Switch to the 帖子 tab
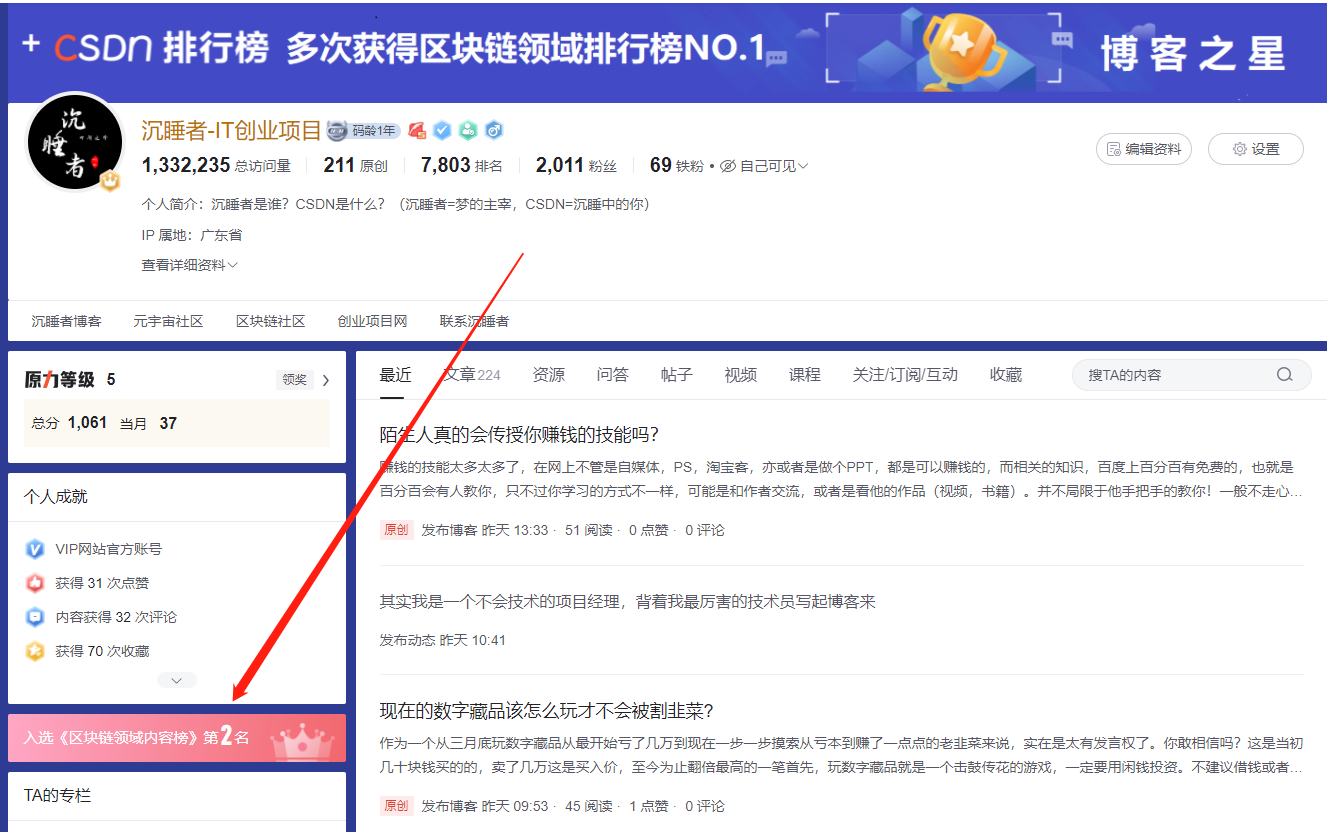This screenshot has width=1327, height=832. tap(677, 375)
